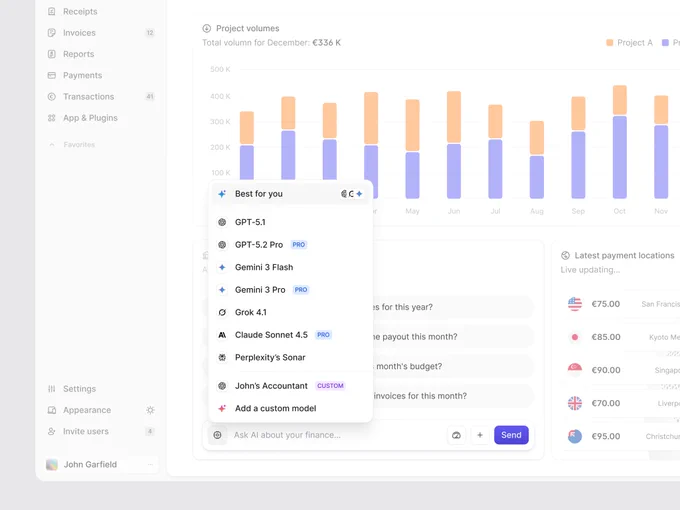680x510 pixels.
Task: Click the New Zealand flag for €95.00
Action: tap(575, 436)
